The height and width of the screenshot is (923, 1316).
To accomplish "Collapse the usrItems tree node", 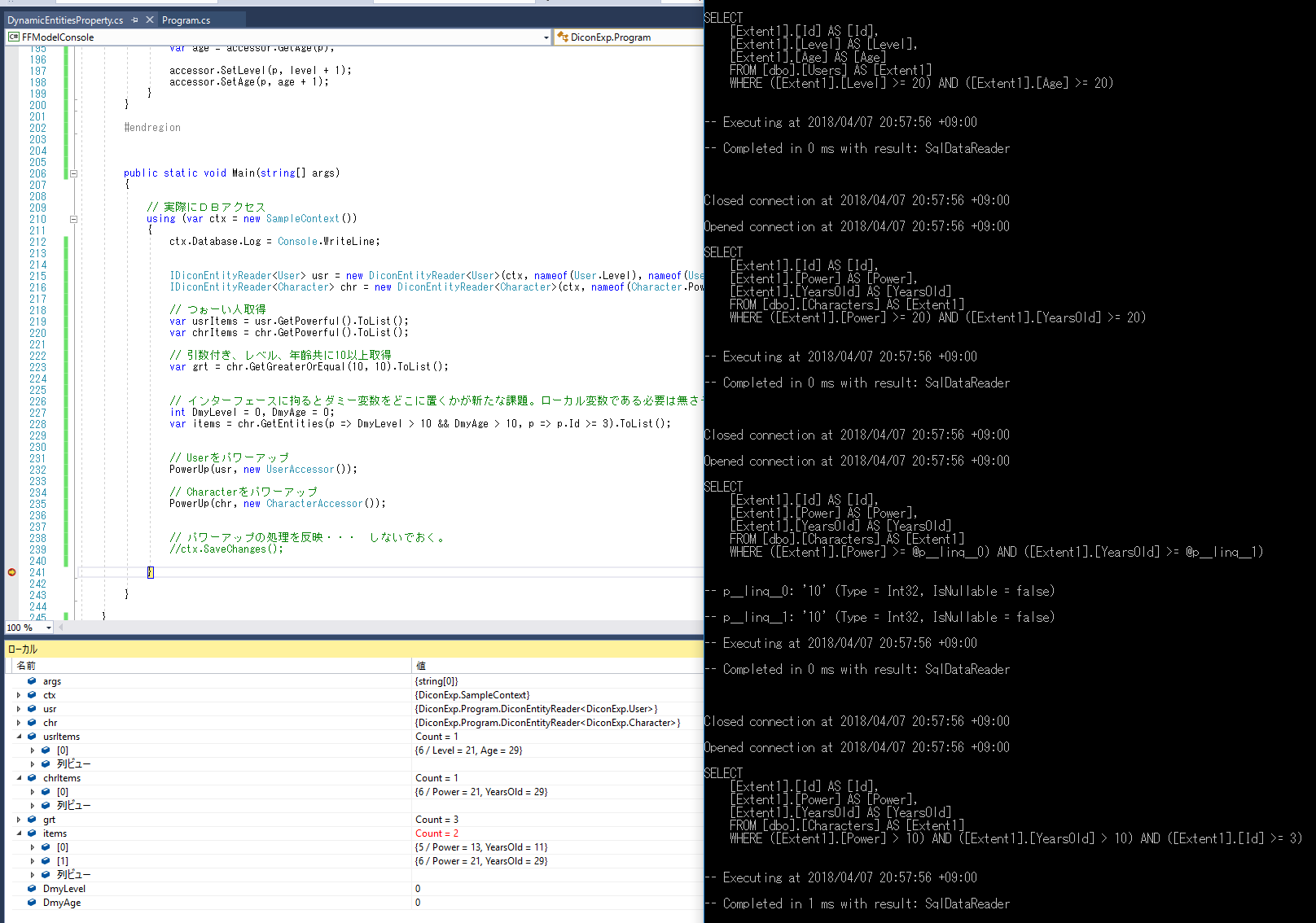I will (19, 736).
